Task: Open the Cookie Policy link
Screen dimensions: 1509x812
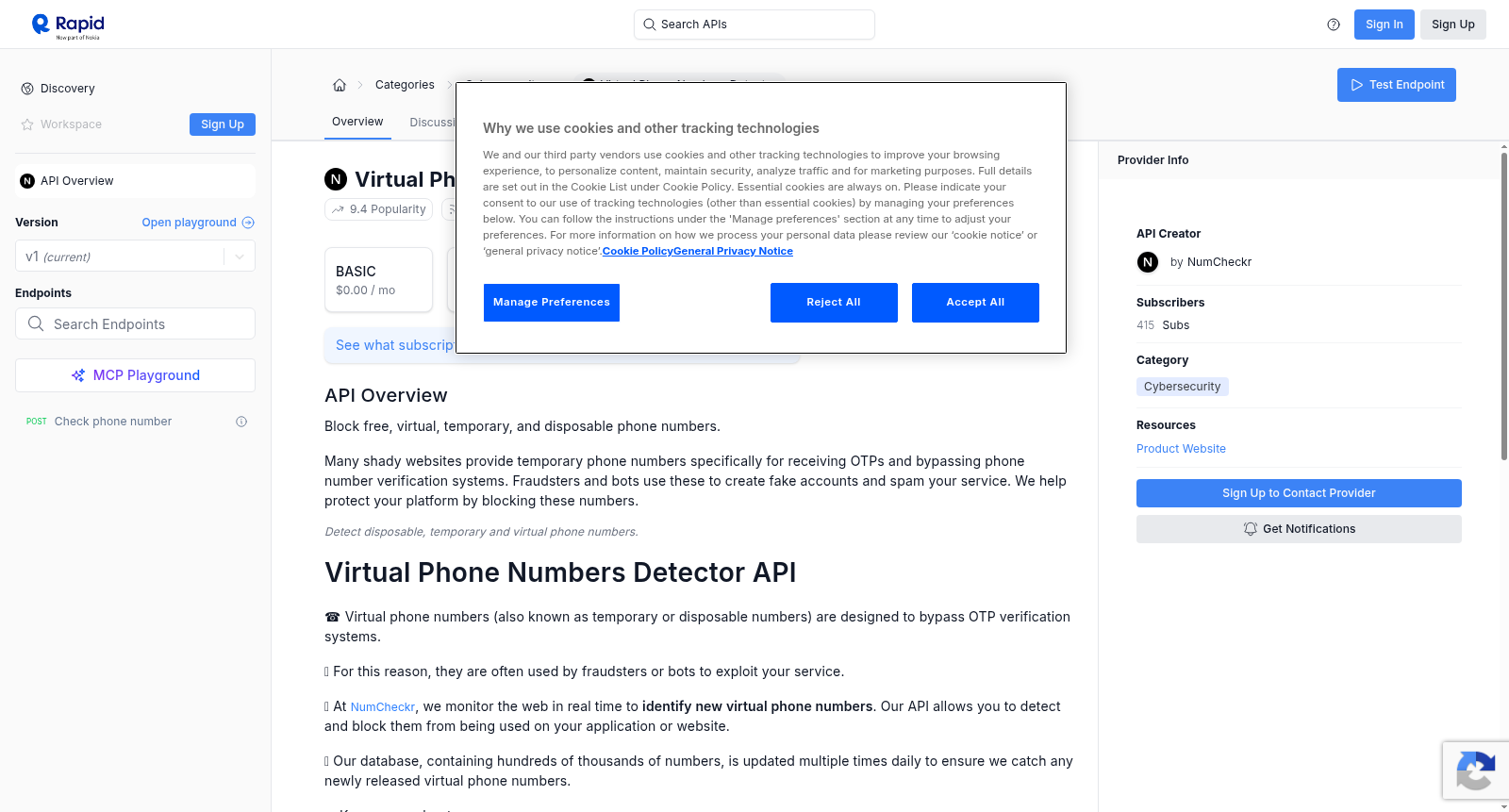Action: 638,251
